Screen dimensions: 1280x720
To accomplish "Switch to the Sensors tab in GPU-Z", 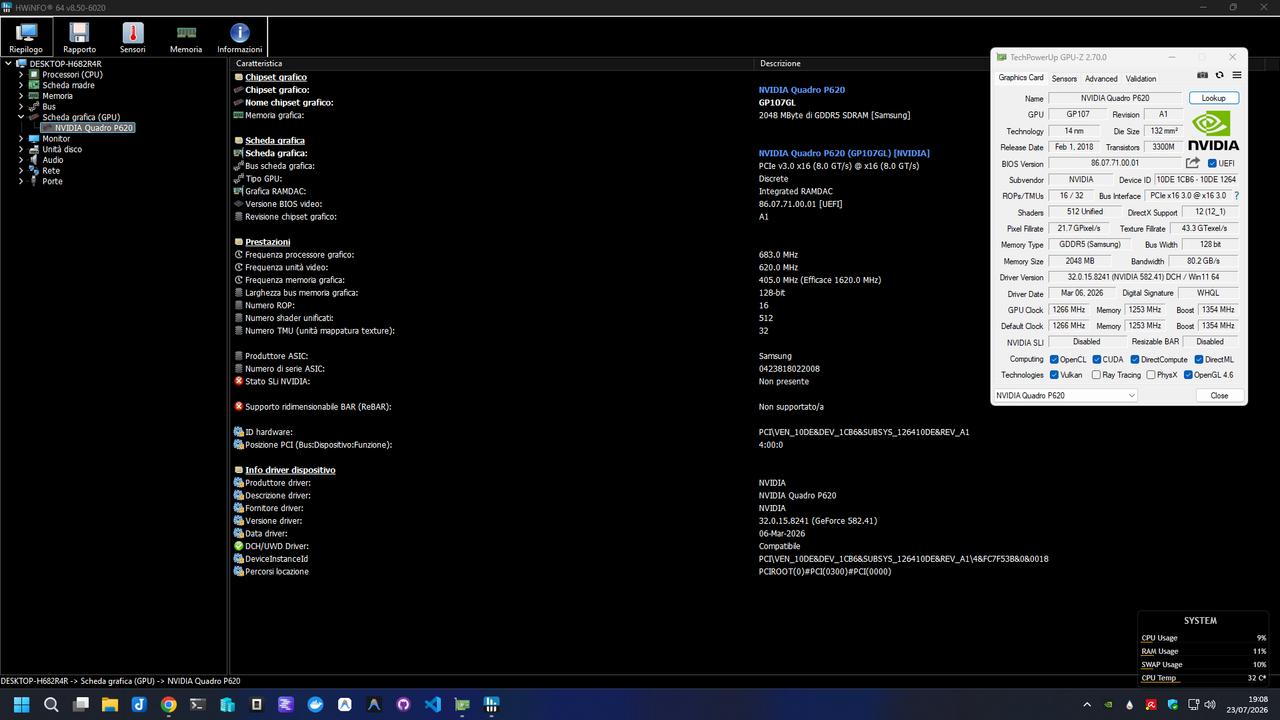I will tap(1064, 79).
